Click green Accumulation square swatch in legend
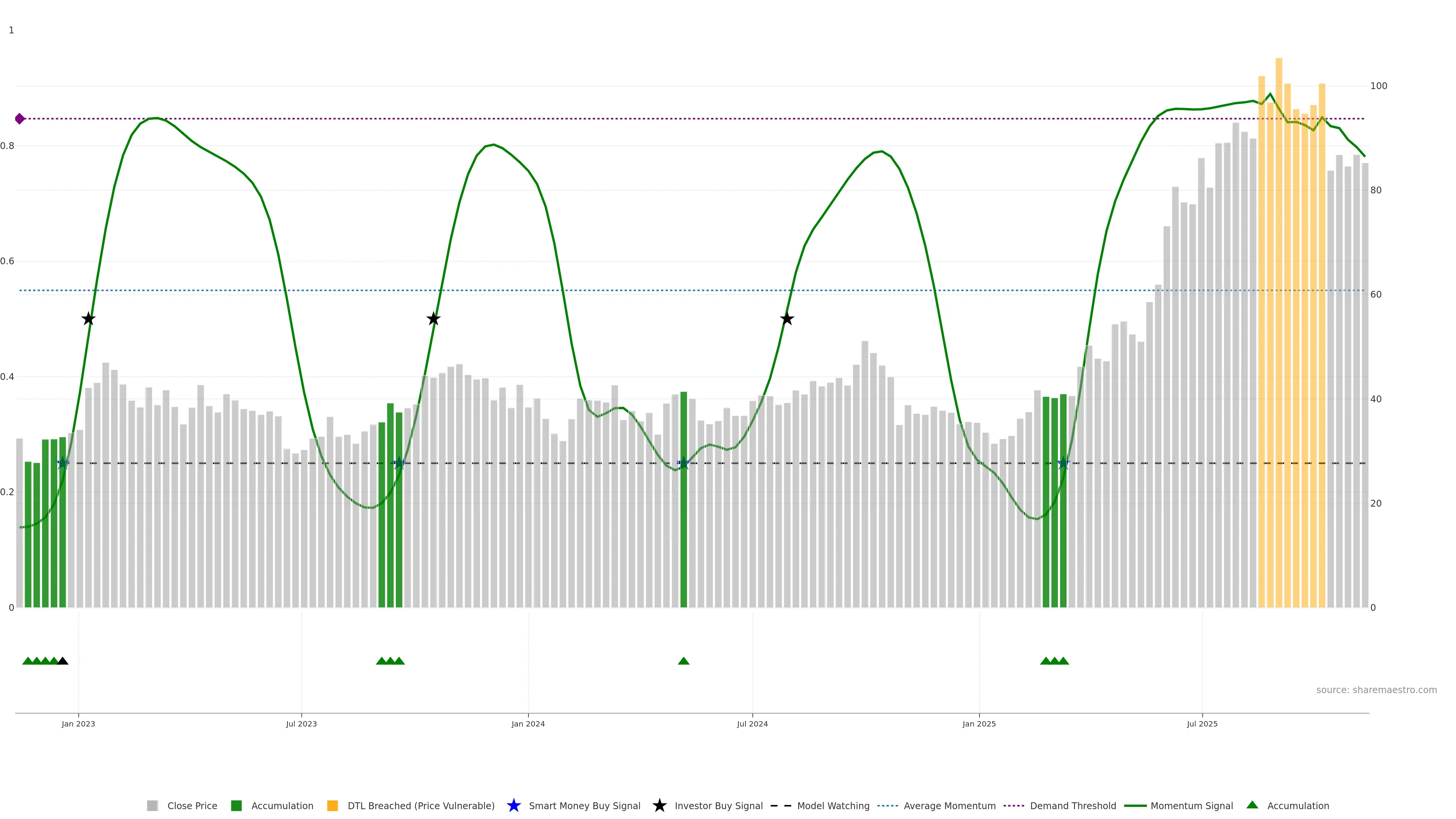This screenshot has width=1456, height=819. tap(236, 805)
